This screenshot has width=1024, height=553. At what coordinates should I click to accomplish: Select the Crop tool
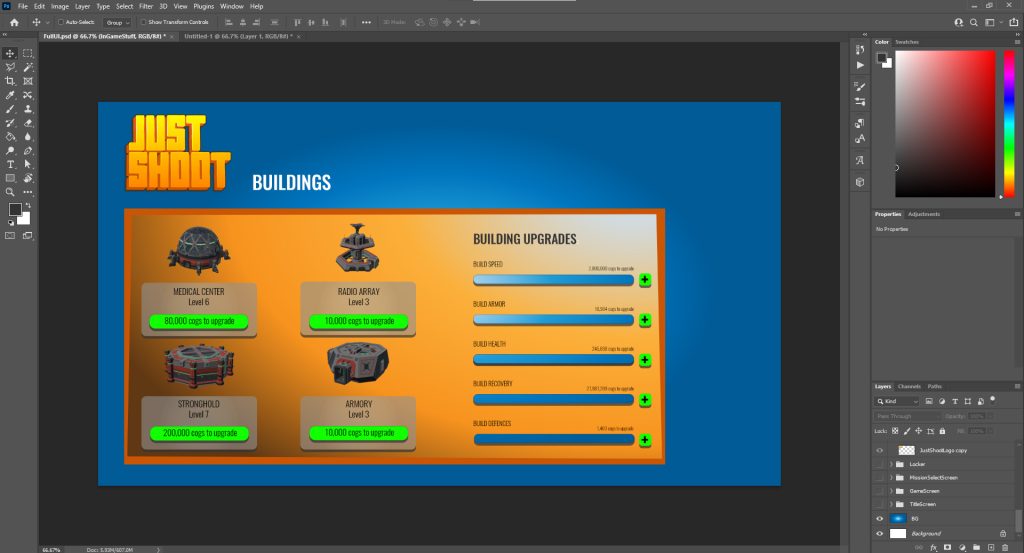click(10, 81)
